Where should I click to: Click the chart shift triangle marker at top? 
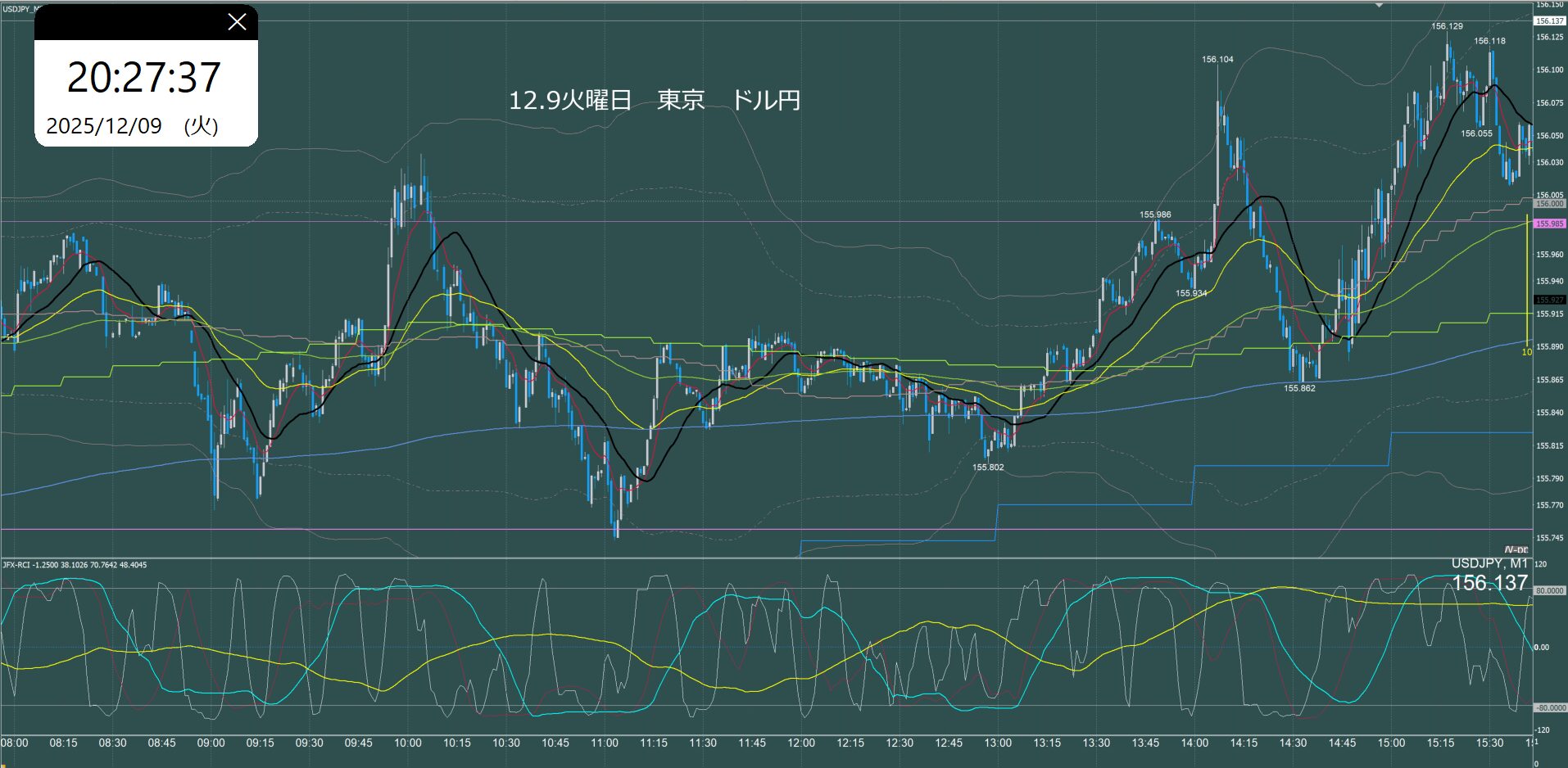pos(1379,5)
